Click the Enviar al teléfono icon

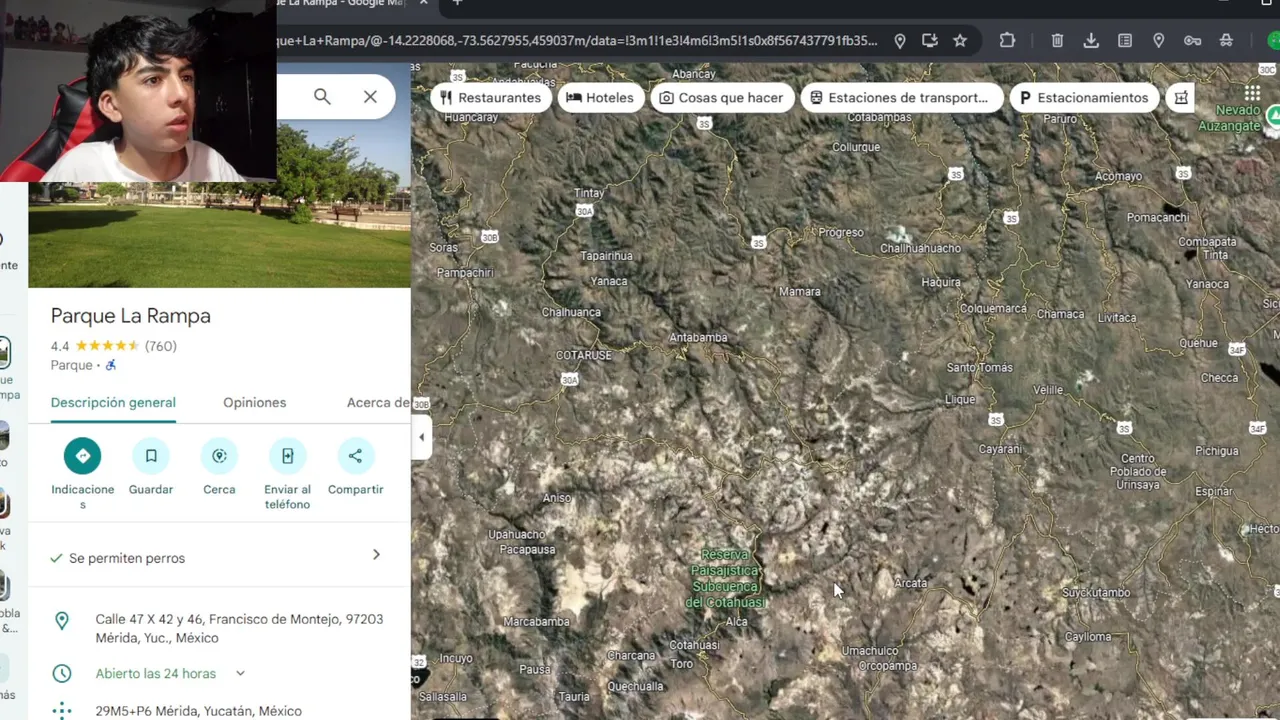(287, 456)
